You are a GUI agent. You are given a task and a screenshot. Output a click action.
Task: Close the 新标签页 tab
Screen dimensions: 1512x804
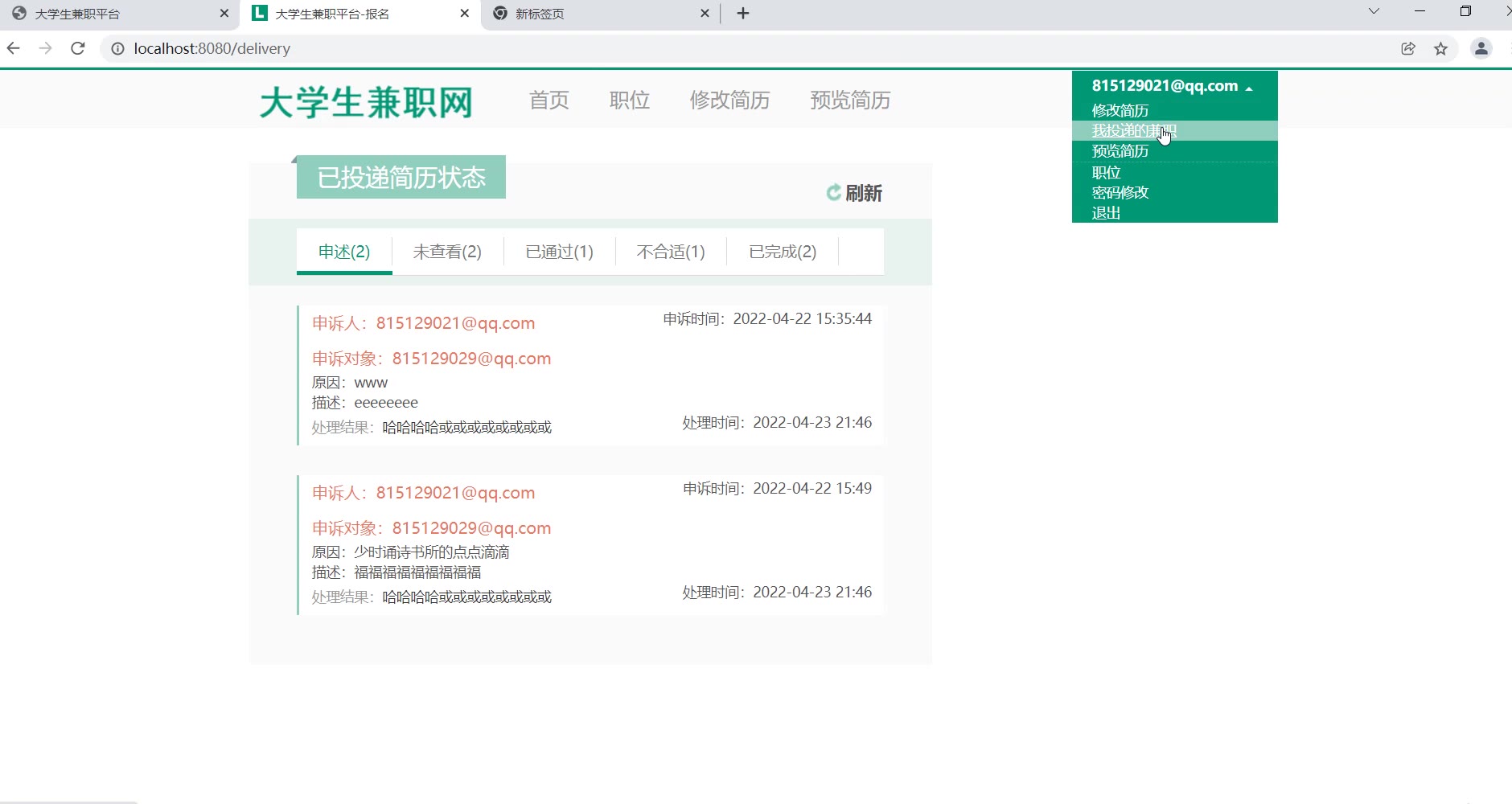705,14
